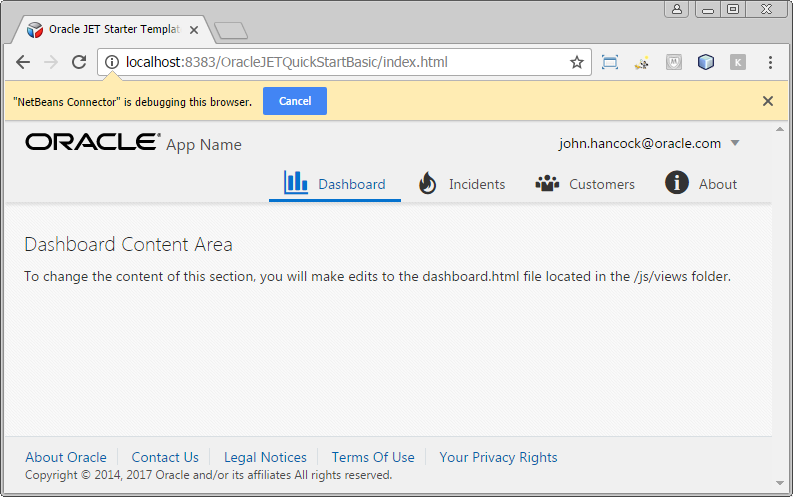Open the Chrome three-dot menu
The width and height of the screenshot is (793, 497).
[770, 62]
